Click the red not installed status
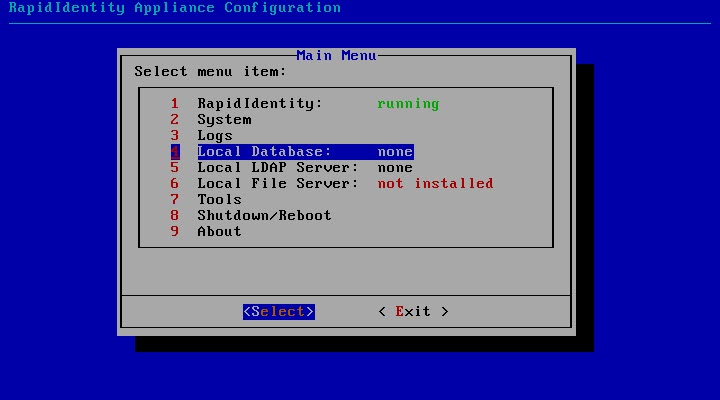720x400 pixels. [435, 184]
